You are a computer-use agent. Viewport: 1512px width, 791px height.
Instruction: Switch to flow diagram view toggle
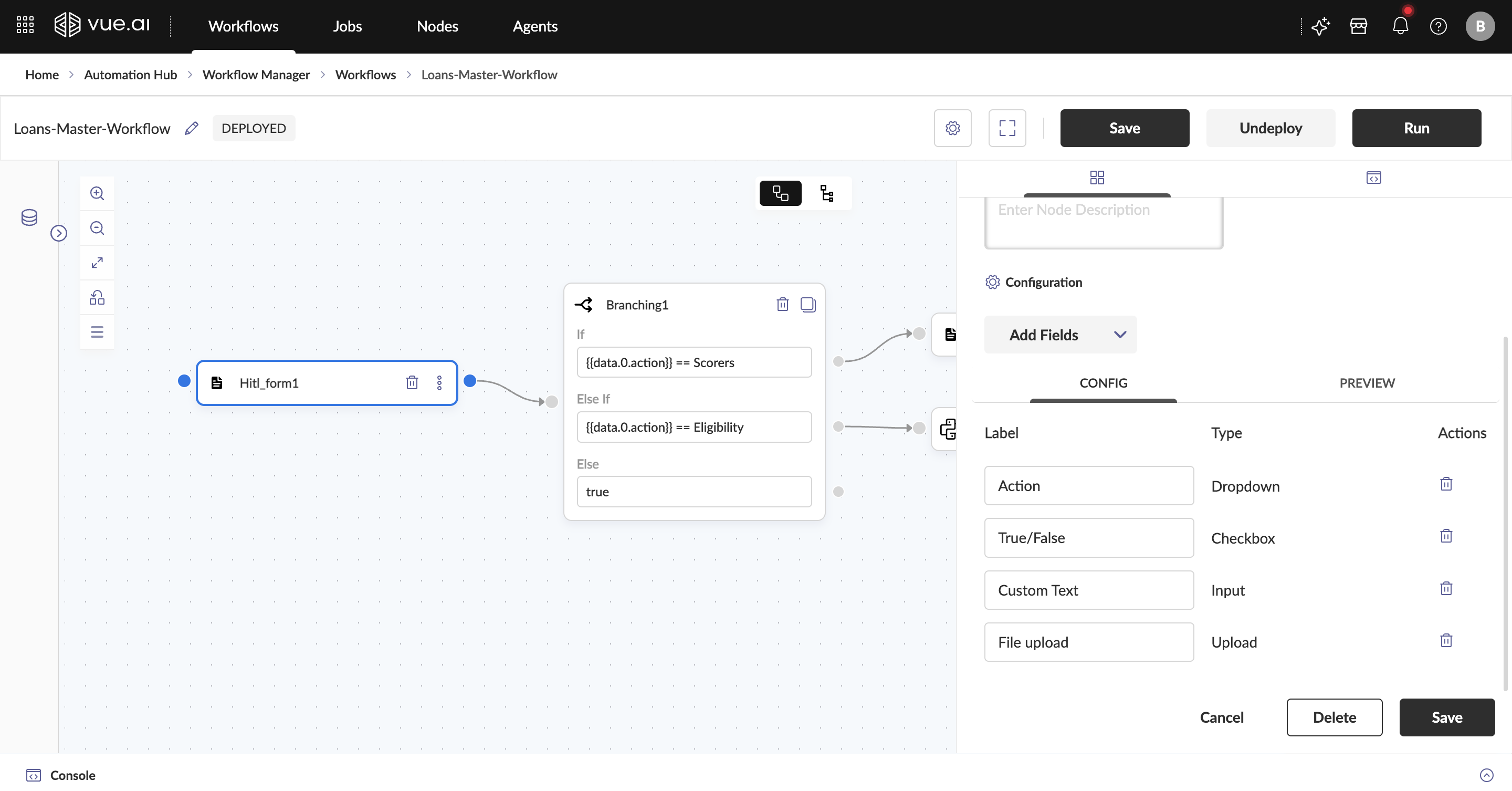pos(780,193)
